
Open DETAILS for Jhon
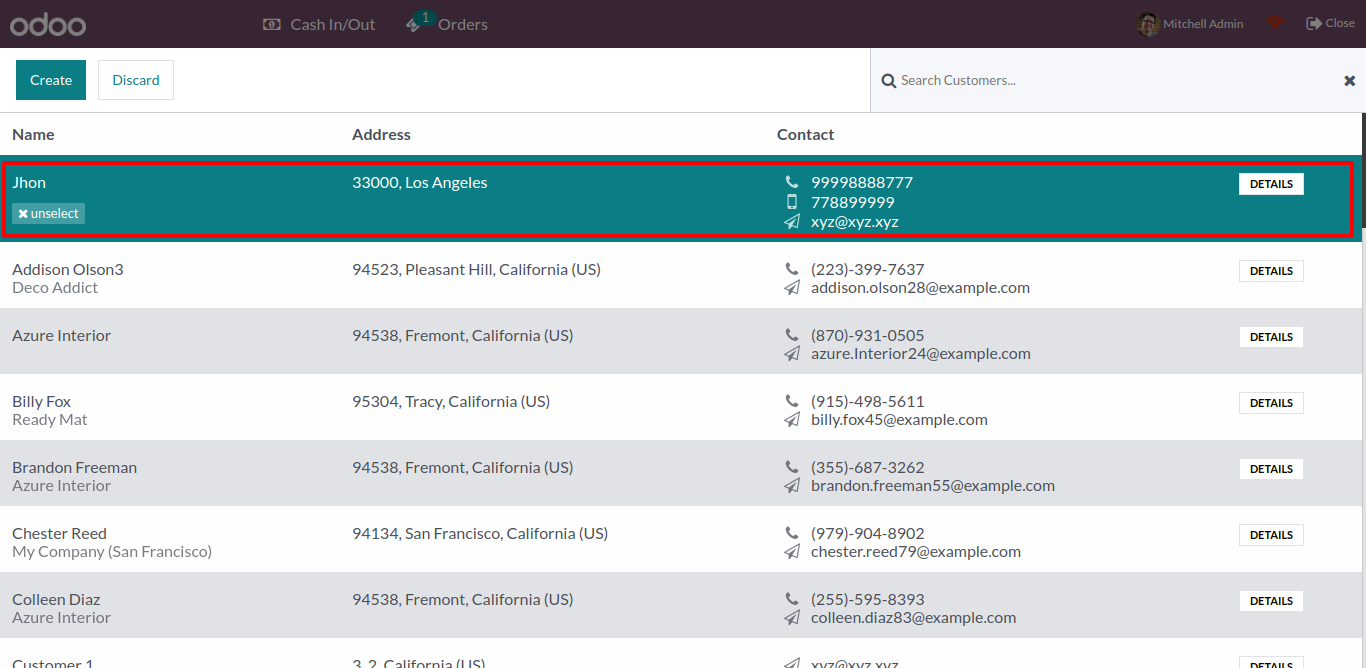tap(1271, 184)
